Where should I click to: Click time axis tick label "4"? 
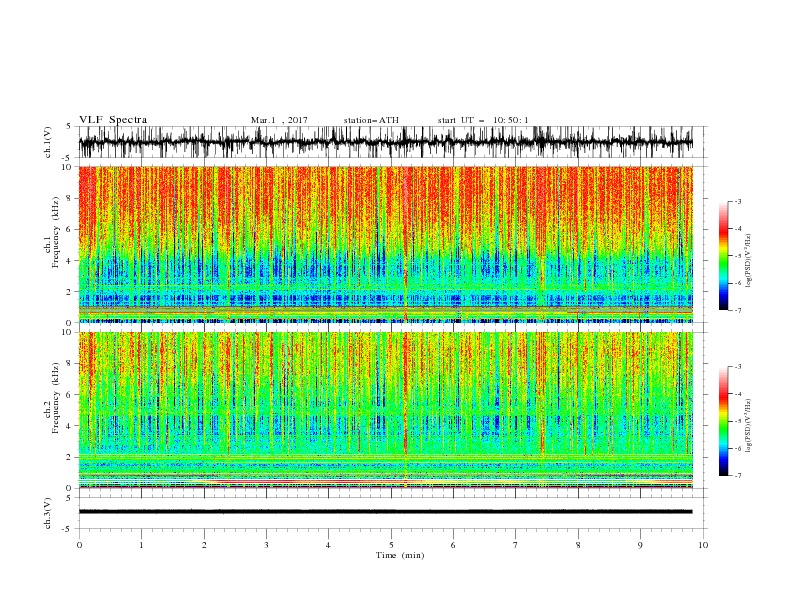coord(328,545)
